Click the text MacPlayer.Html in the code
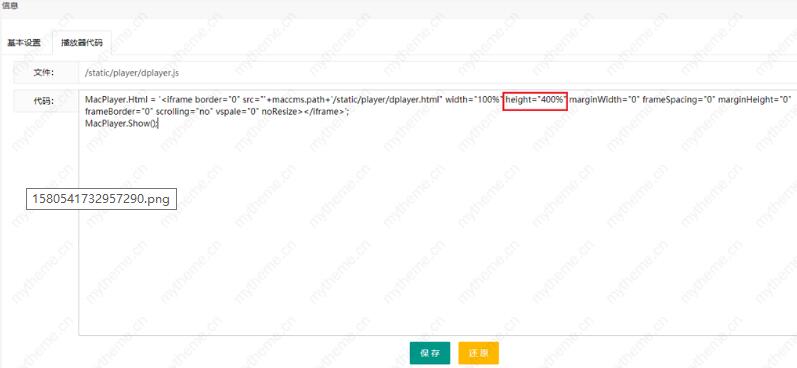The height and width of the screenshot is (368, 797). tap(116, 100)
